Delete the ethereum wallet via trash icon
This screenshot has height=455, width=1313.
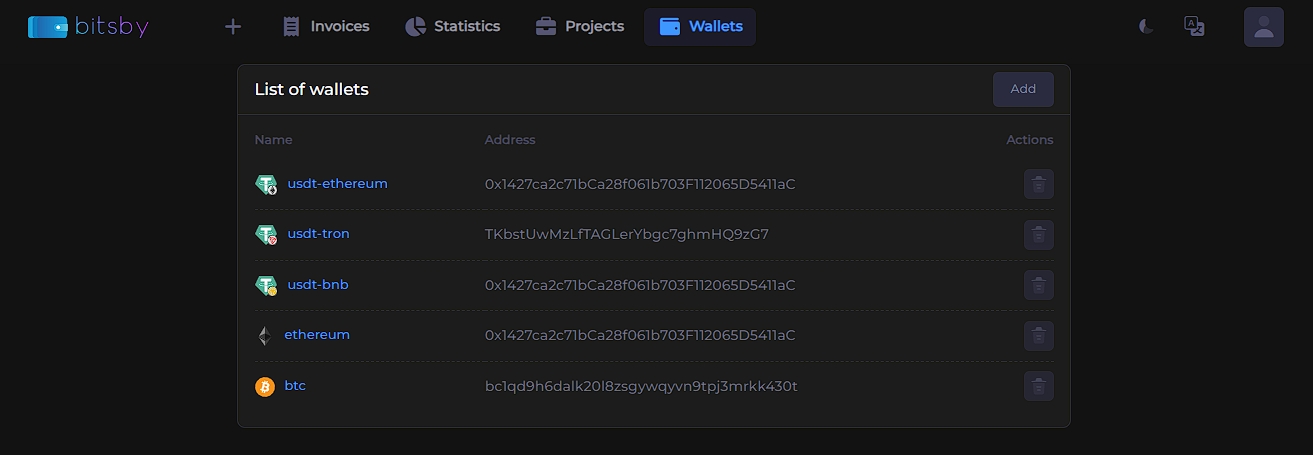pos(1038,336)
